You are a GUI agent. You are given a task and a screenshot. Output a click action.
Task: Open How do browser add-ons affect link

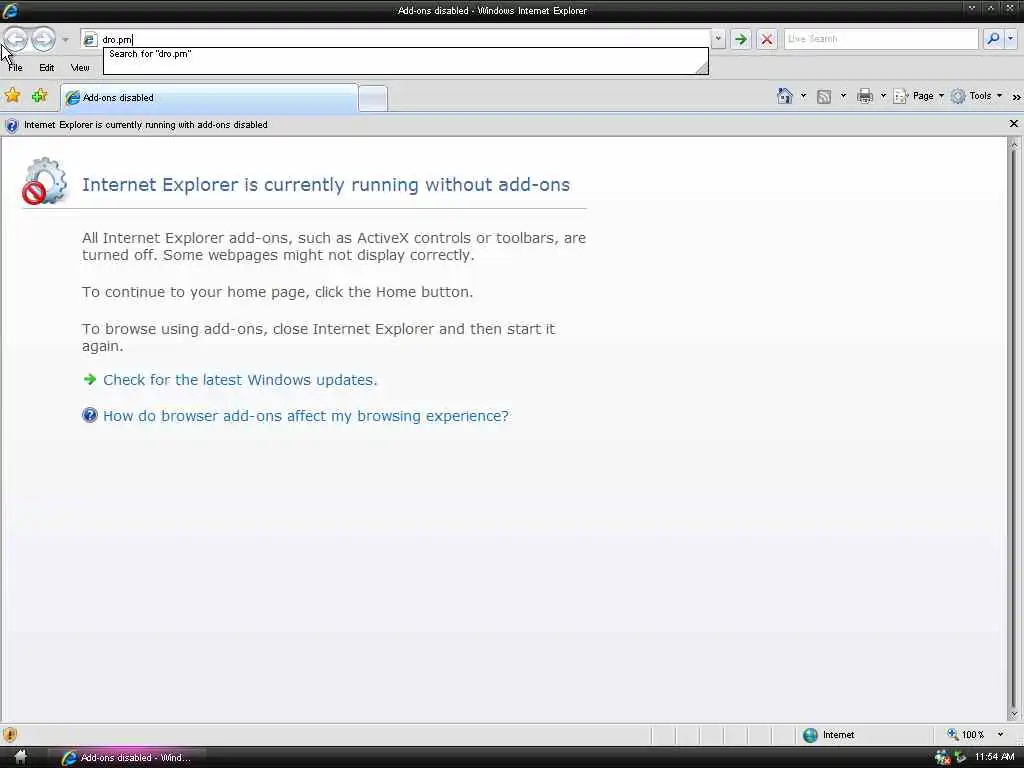coord(306,416)
